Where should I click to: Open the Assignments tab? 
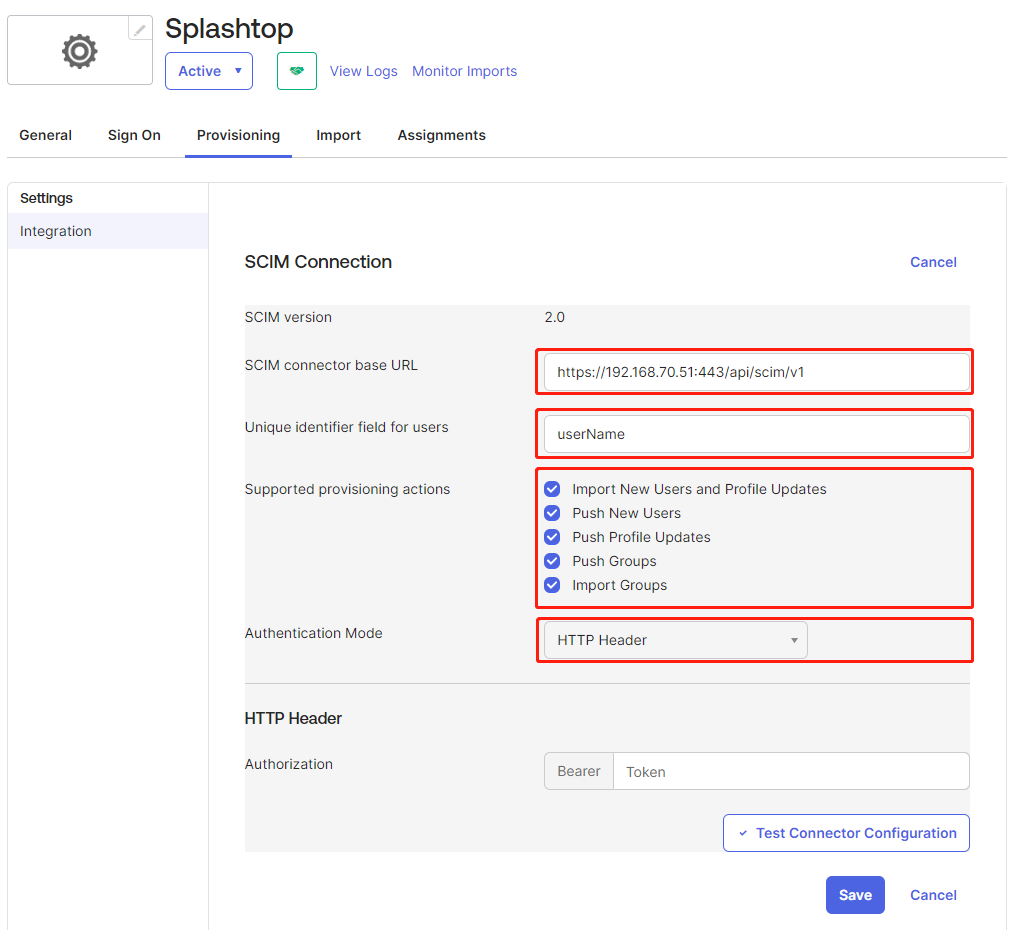tap(442, 135)
